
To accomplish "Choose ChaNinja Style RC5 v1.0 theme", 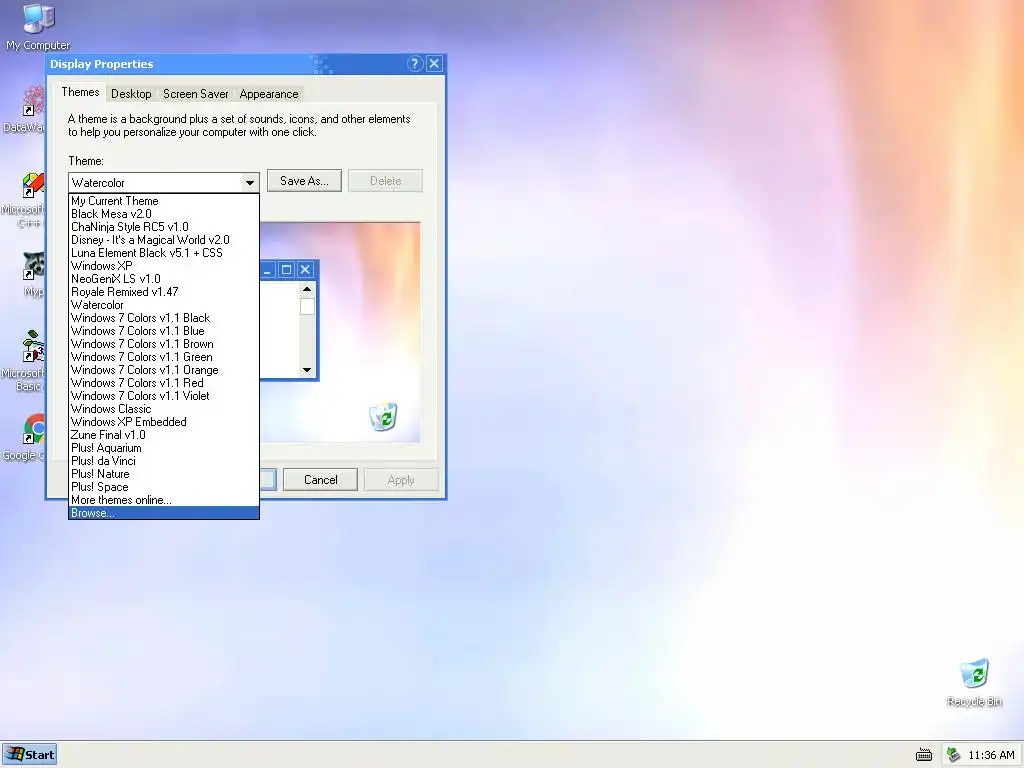I will point(164,227).
